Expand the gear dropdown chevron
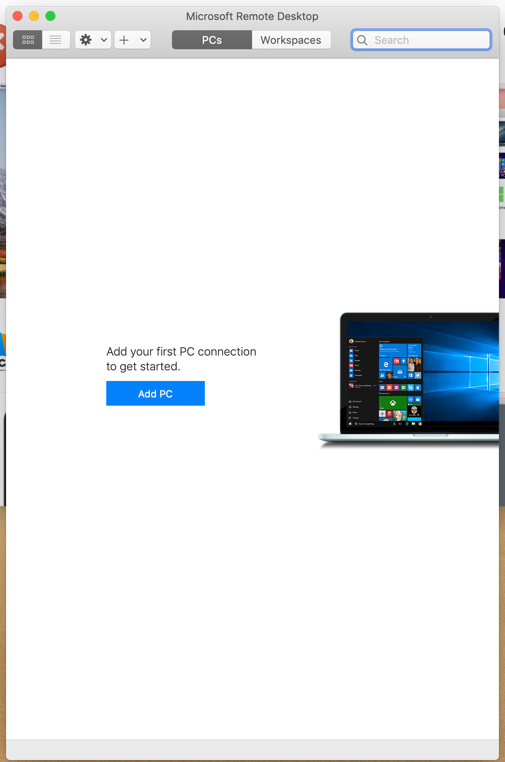Viewport: 505px width, 762px height. pyautogui.click(x=104, y=40)
